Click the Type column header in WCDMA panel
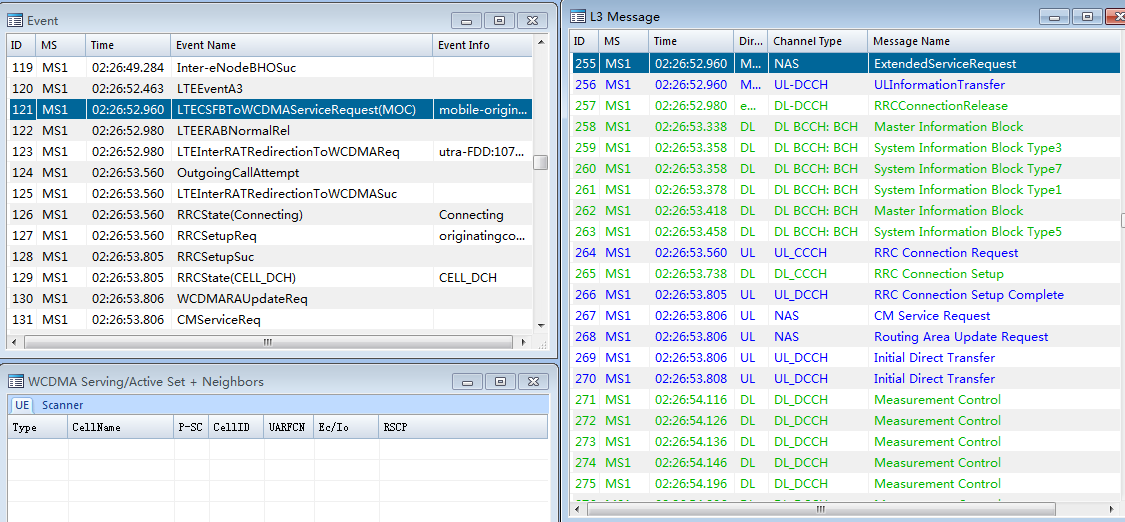 [x=38, y=427]
